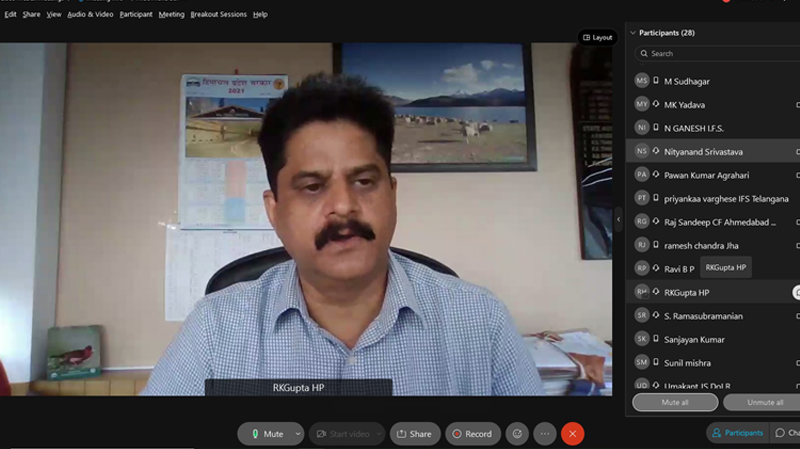Click the Share content button
The image size is (800, 449).
pos(414,434)
